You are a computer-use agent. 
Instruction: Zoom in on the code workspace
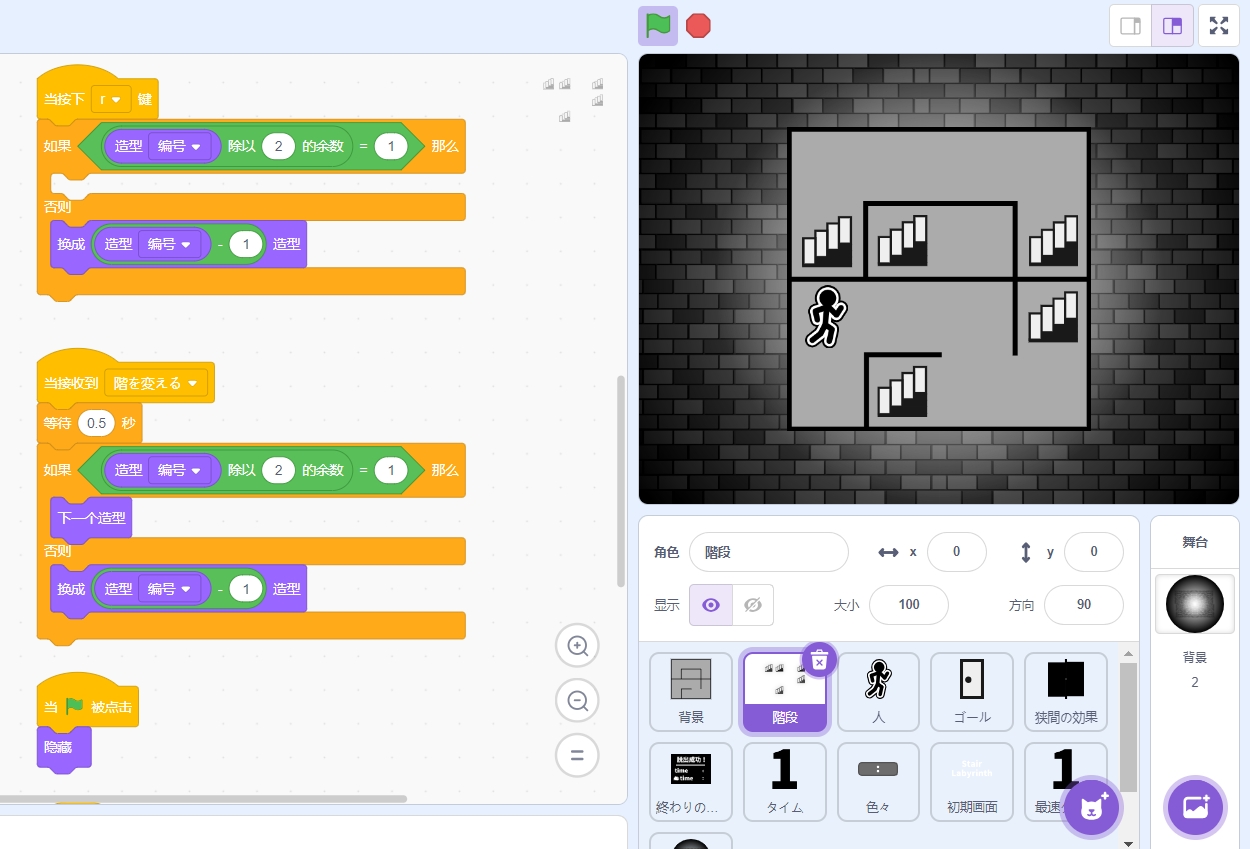(577, 646)
